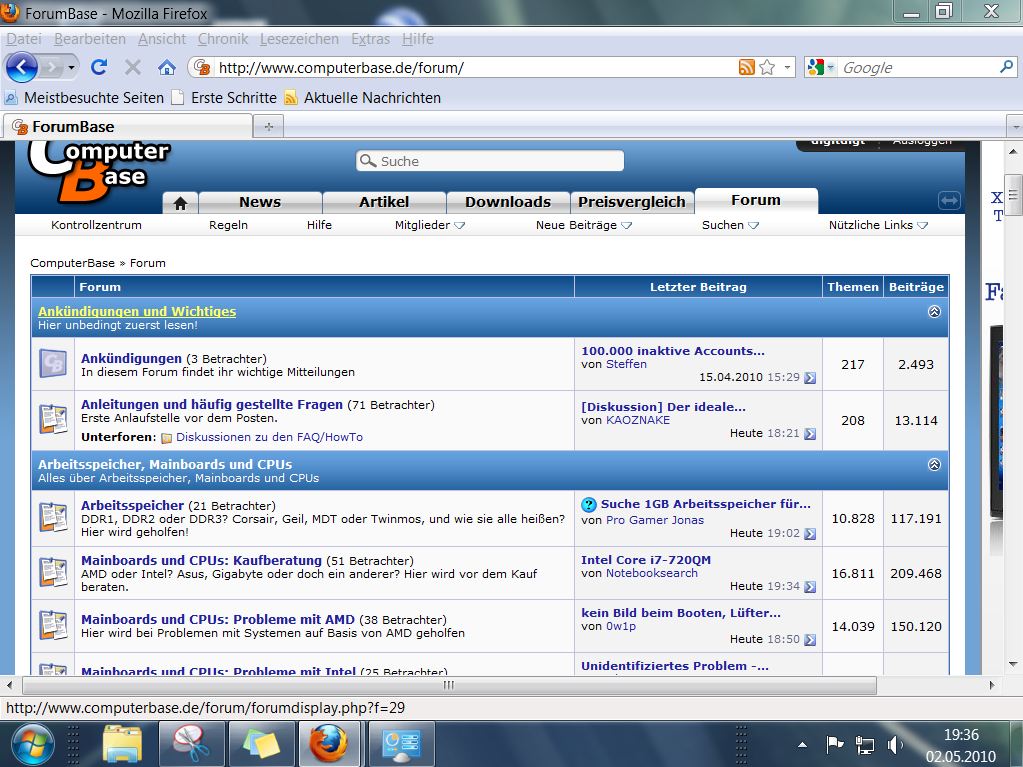Open the Regeln link

(x=228, y=225)
